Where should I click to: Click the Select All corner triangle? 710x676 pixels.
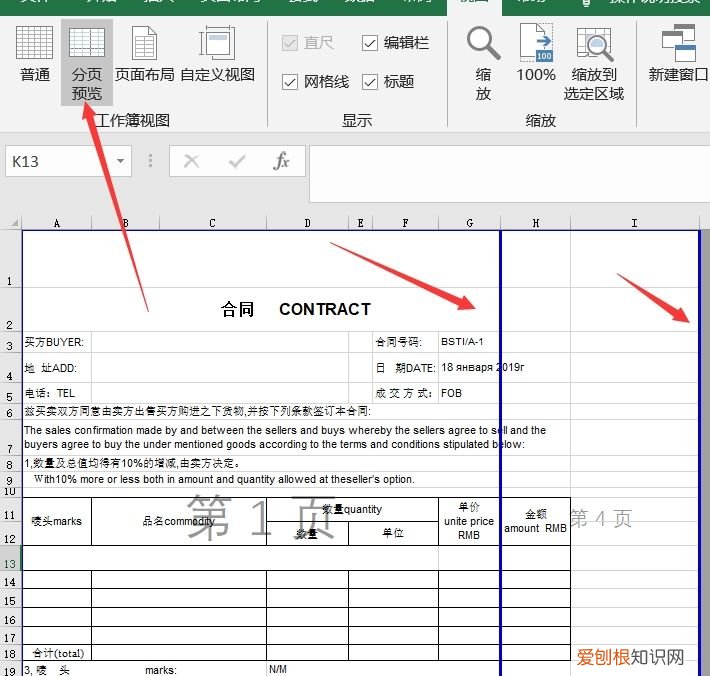[14, 223]
